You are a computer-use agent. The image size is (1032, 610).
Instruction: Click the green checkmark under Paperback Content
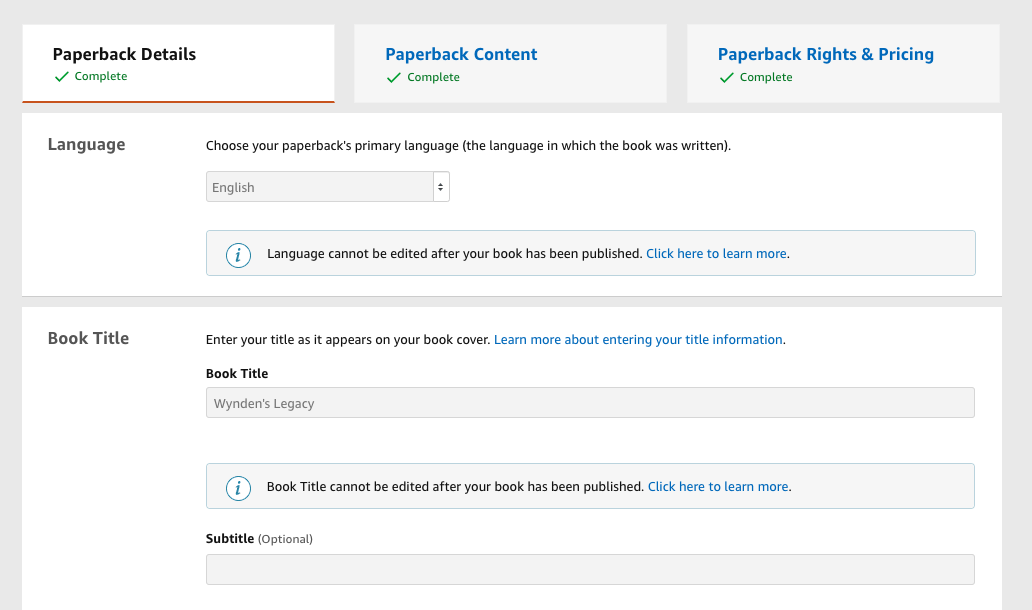pyautogui.click(x=393, y=77)
